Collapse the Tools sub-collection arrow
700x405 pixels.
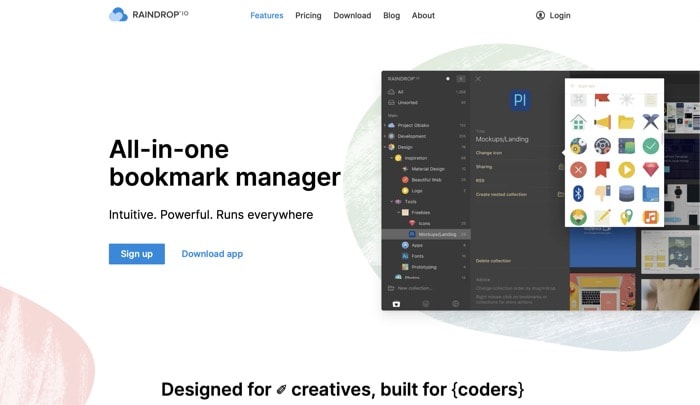click(392, 201)
